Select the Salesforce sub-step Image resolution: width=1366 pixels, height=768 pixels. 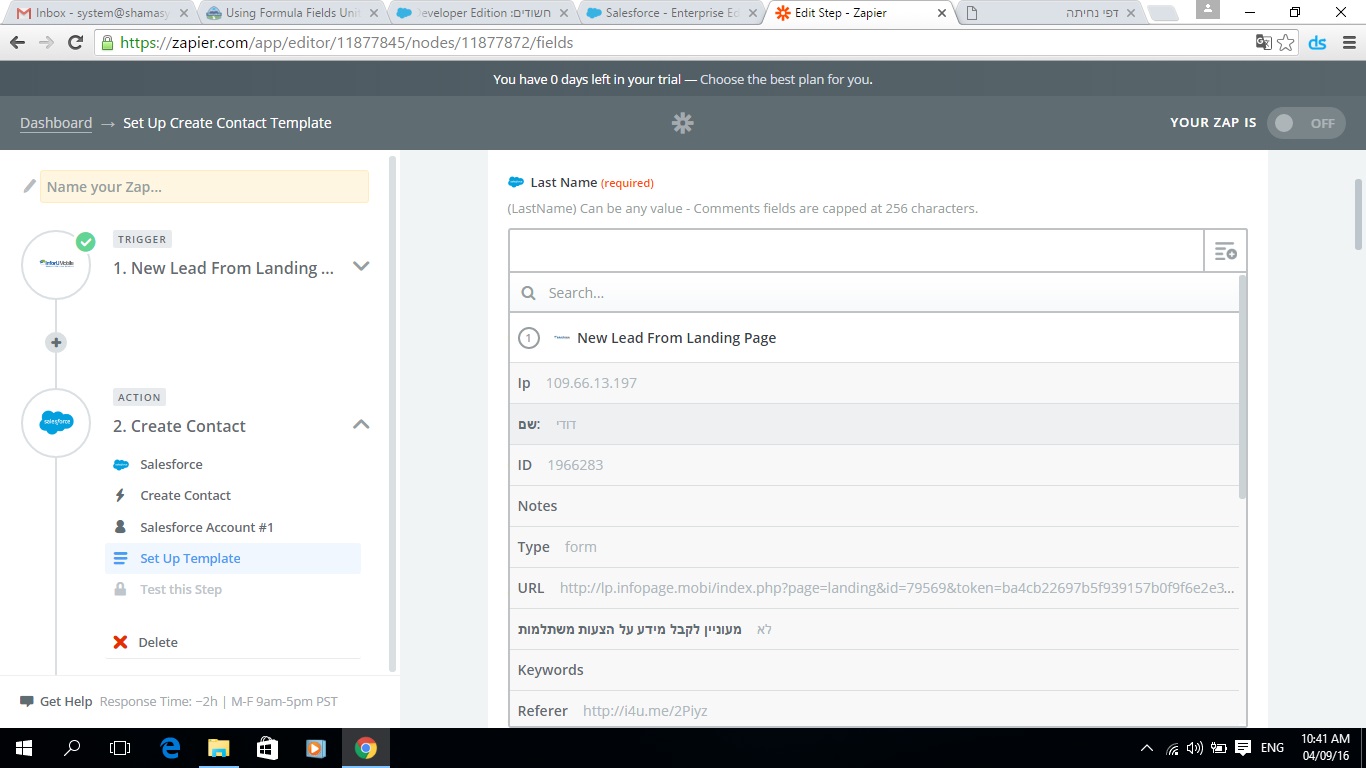click(x=171, y=464)
